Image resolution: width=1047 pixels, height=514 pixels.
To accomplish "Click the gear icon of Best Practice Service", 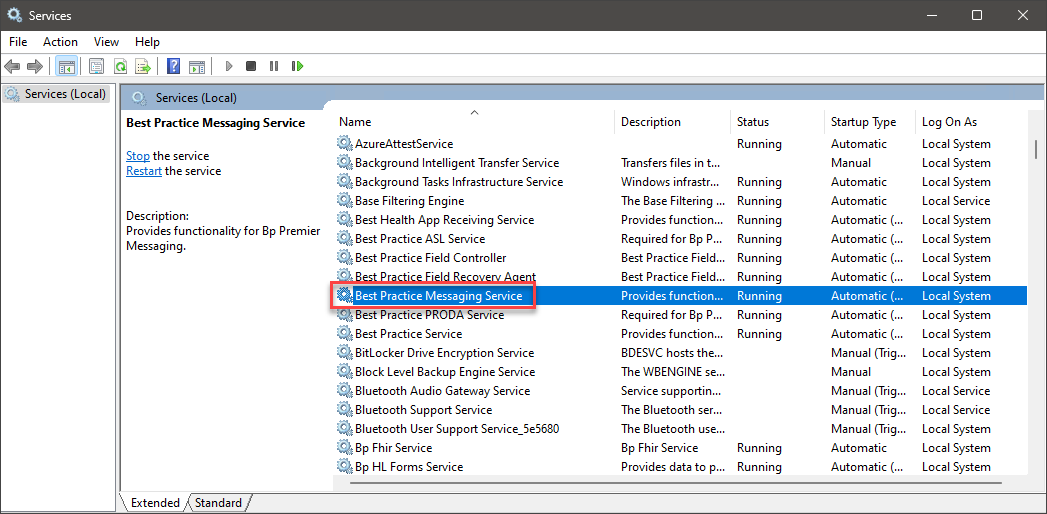I will pyautogui.click(x=344, y=334).
